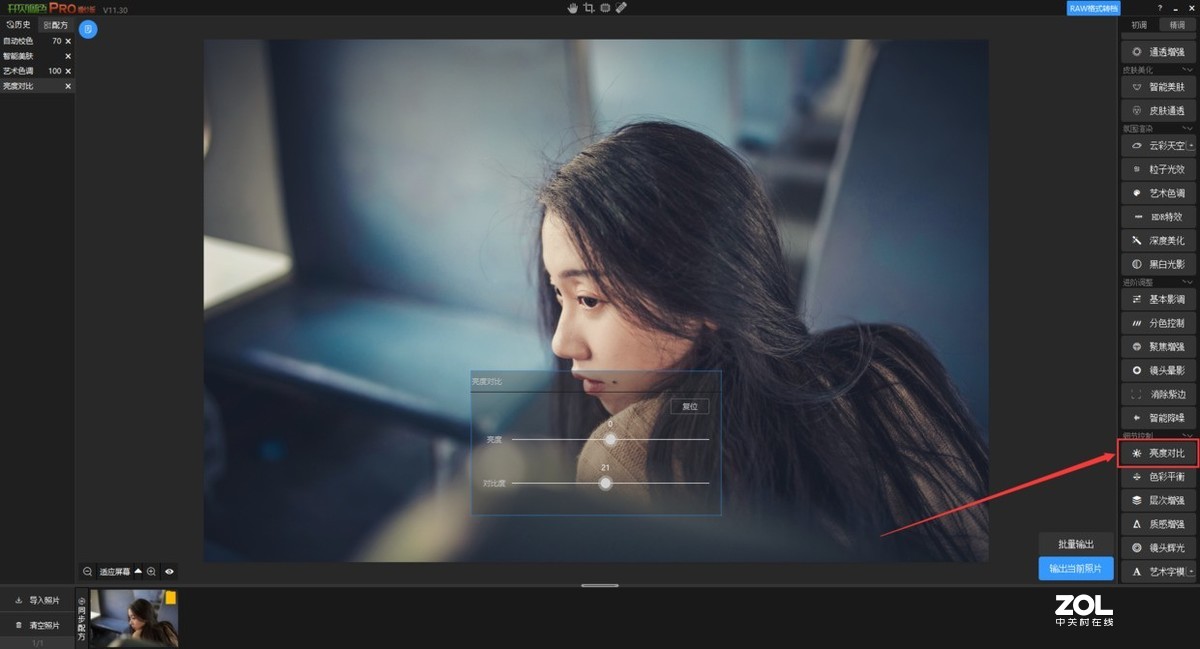This screenshot has width=1200, height=649.
Task: Toggle the eye preview compare icon
Action: click(169, 572)
